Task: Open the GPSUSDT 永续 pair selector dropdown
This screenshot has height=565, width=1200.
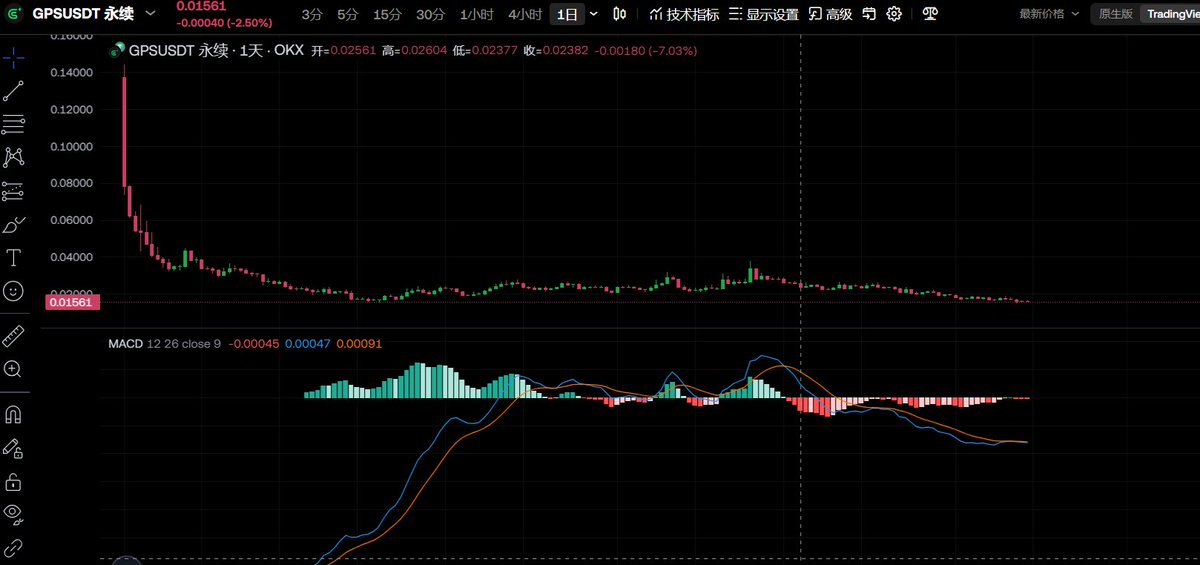Action: pos(150,14)
